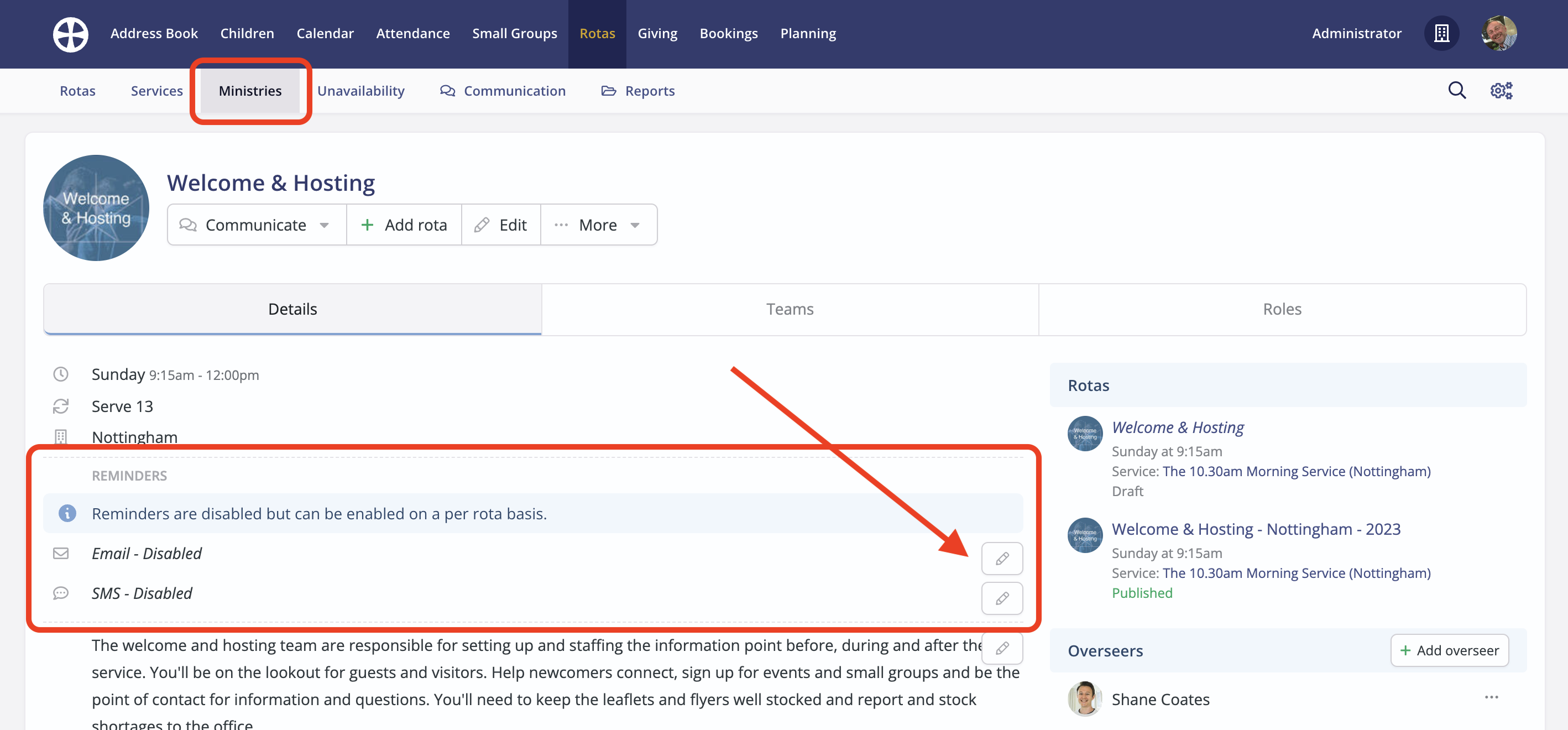Click the Welcome & Hosting ministry logo
The height and width of the screenshot is (730, 1568).
pos(96,207)
